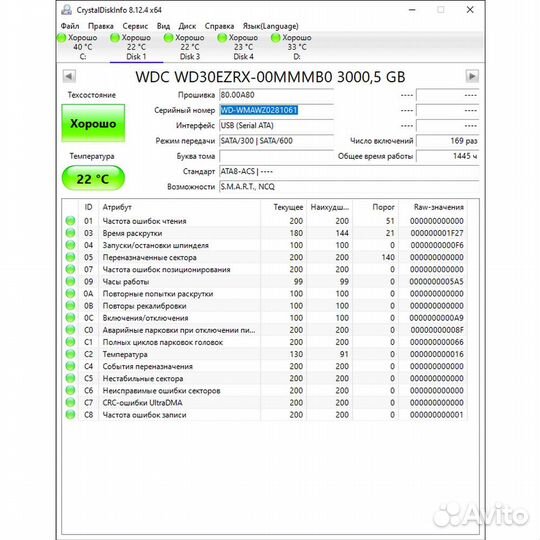This screenshot has height=540, width=540.
Task: Select row Часы работы
Action: (x=265, y=281)
